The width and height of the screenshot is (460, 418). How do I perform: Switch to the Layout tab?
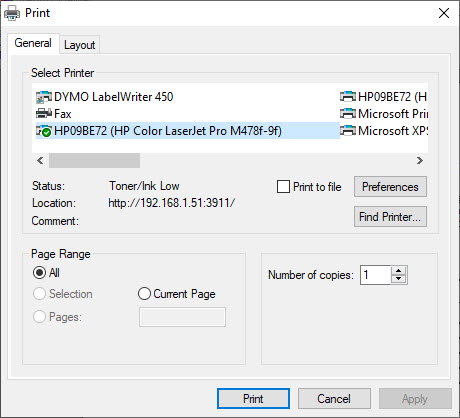pos(80,45)
